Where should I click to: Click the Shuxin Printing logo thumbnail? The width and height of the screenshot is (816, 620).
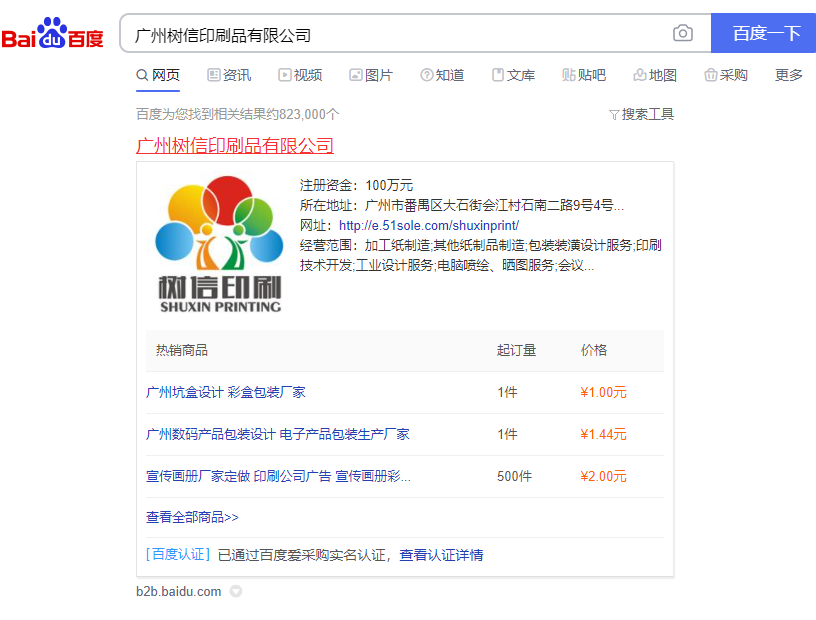218,244
